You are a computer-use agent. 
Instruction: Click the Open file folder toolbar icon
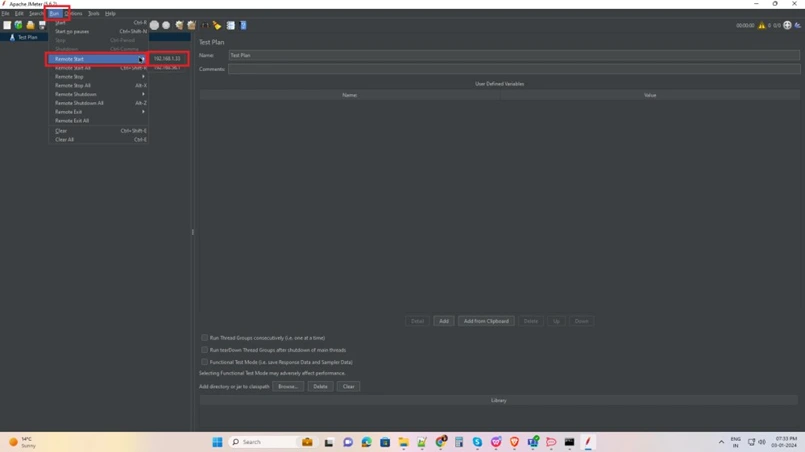point(30,25)
